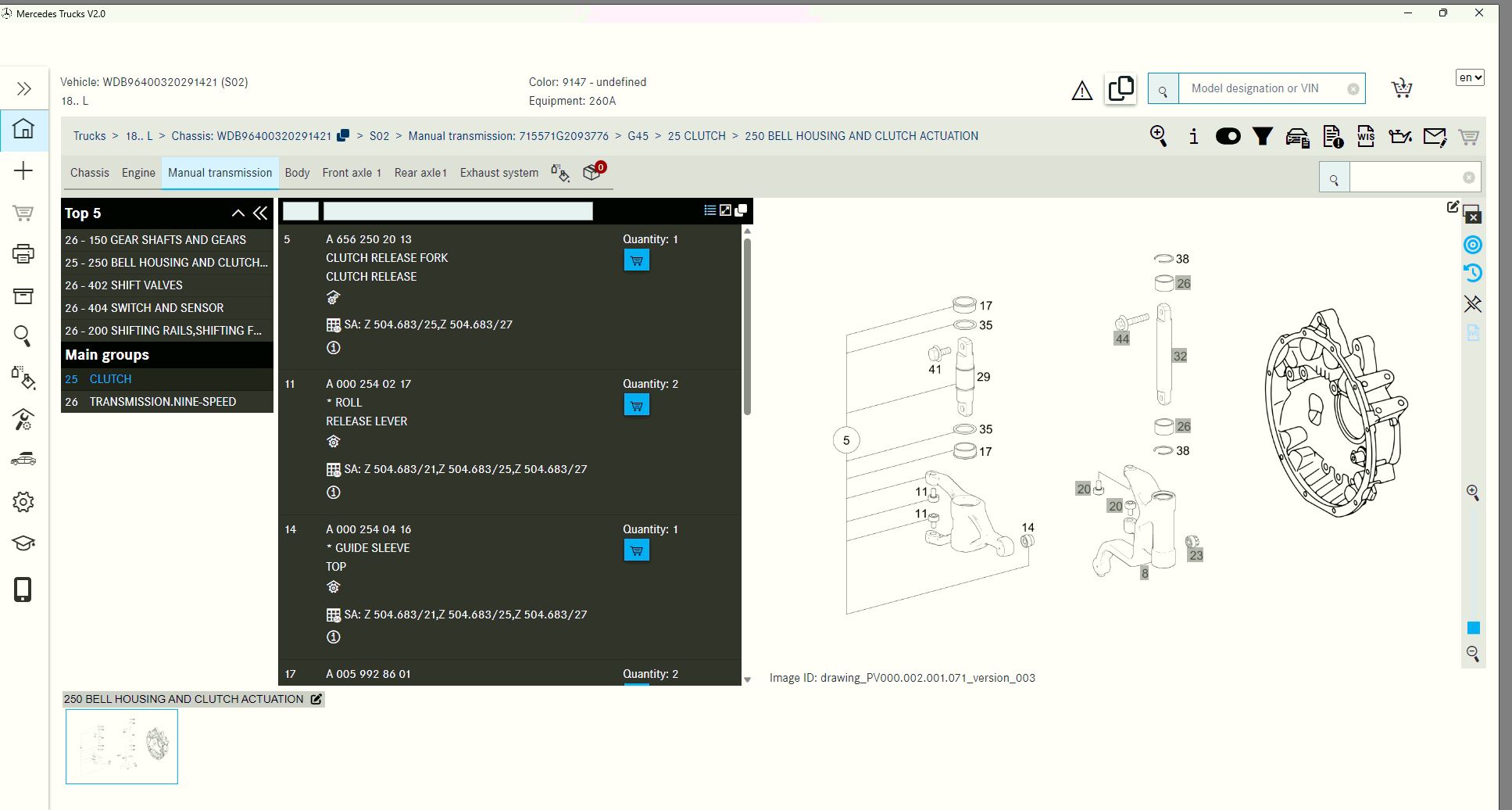
Task: Toggle fullscreen view of the parts list
Action: click(725, 210)
